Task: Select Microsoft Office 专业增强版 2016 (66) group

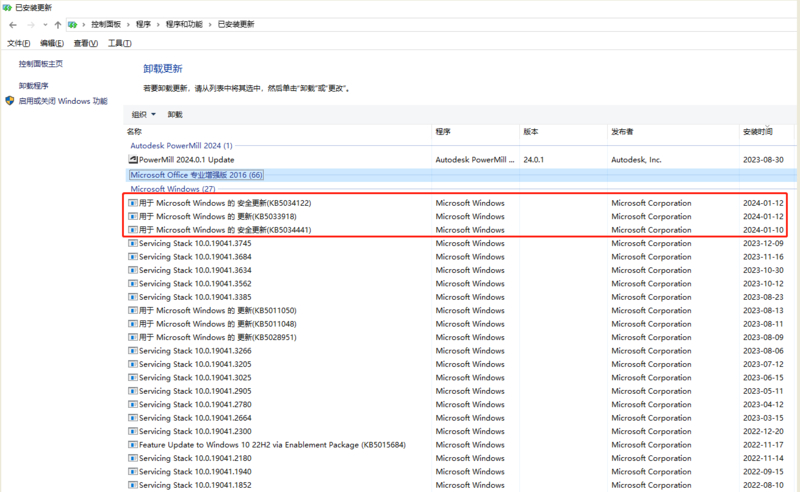Action: 196,175
